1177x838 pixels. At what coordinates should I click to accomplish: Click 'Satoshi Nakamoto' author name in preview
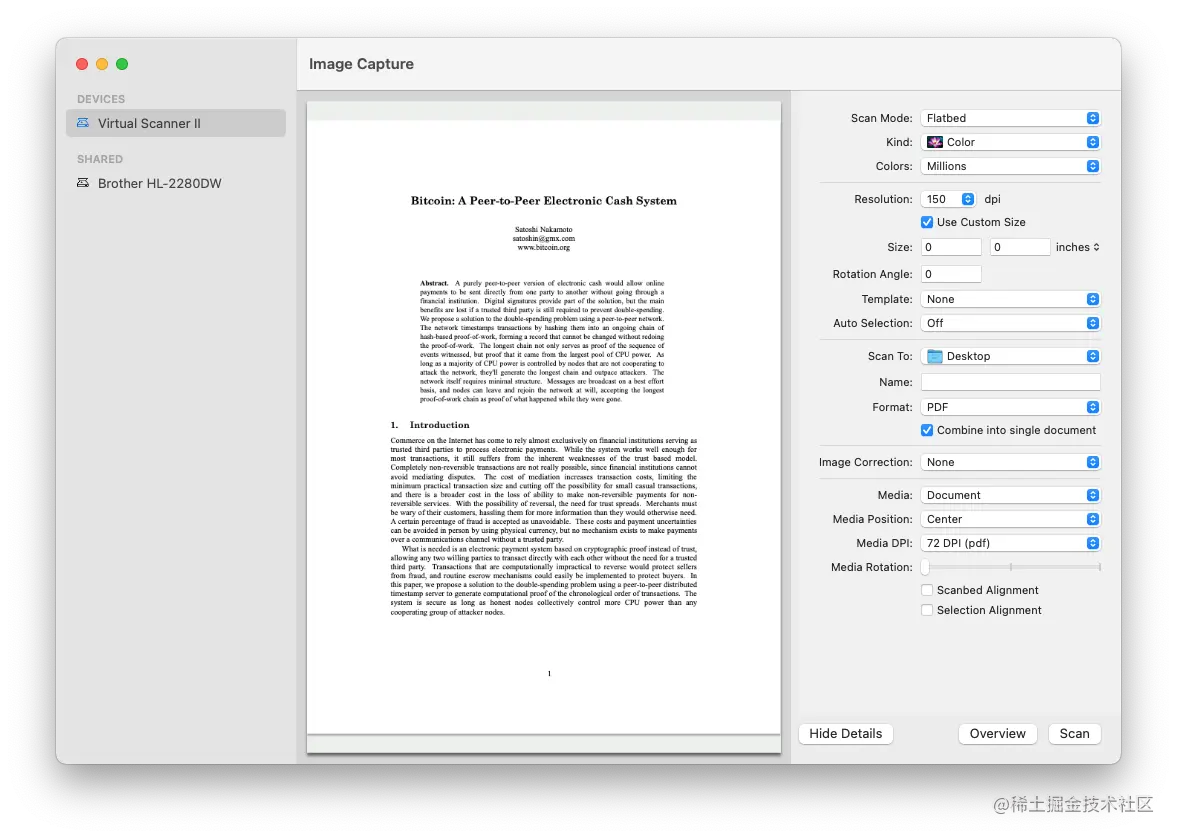point(543,230)
